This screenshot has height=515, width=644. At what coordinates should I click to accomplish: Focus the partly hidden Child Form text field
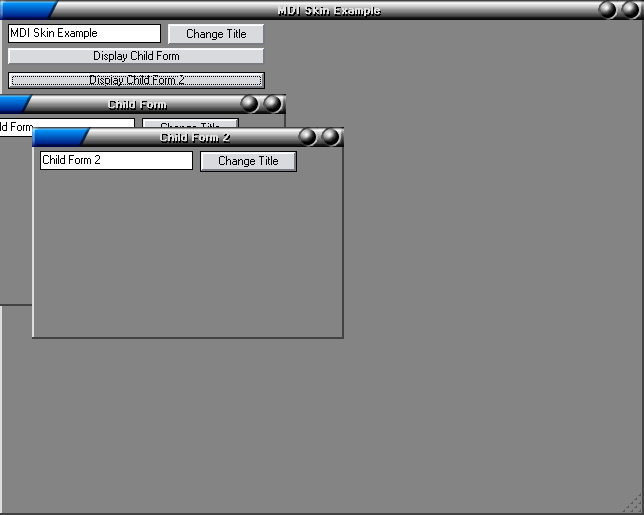pos(67,123)
